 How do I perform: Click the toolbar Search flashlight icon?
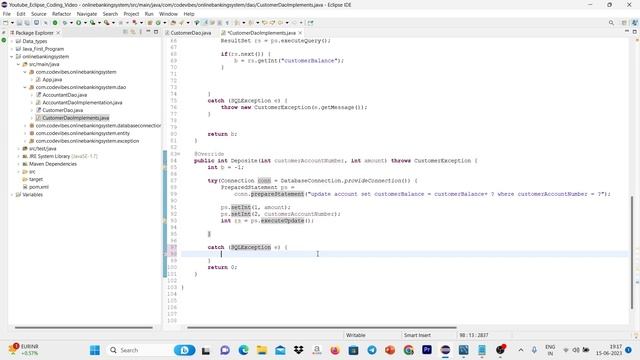(181, 23)
